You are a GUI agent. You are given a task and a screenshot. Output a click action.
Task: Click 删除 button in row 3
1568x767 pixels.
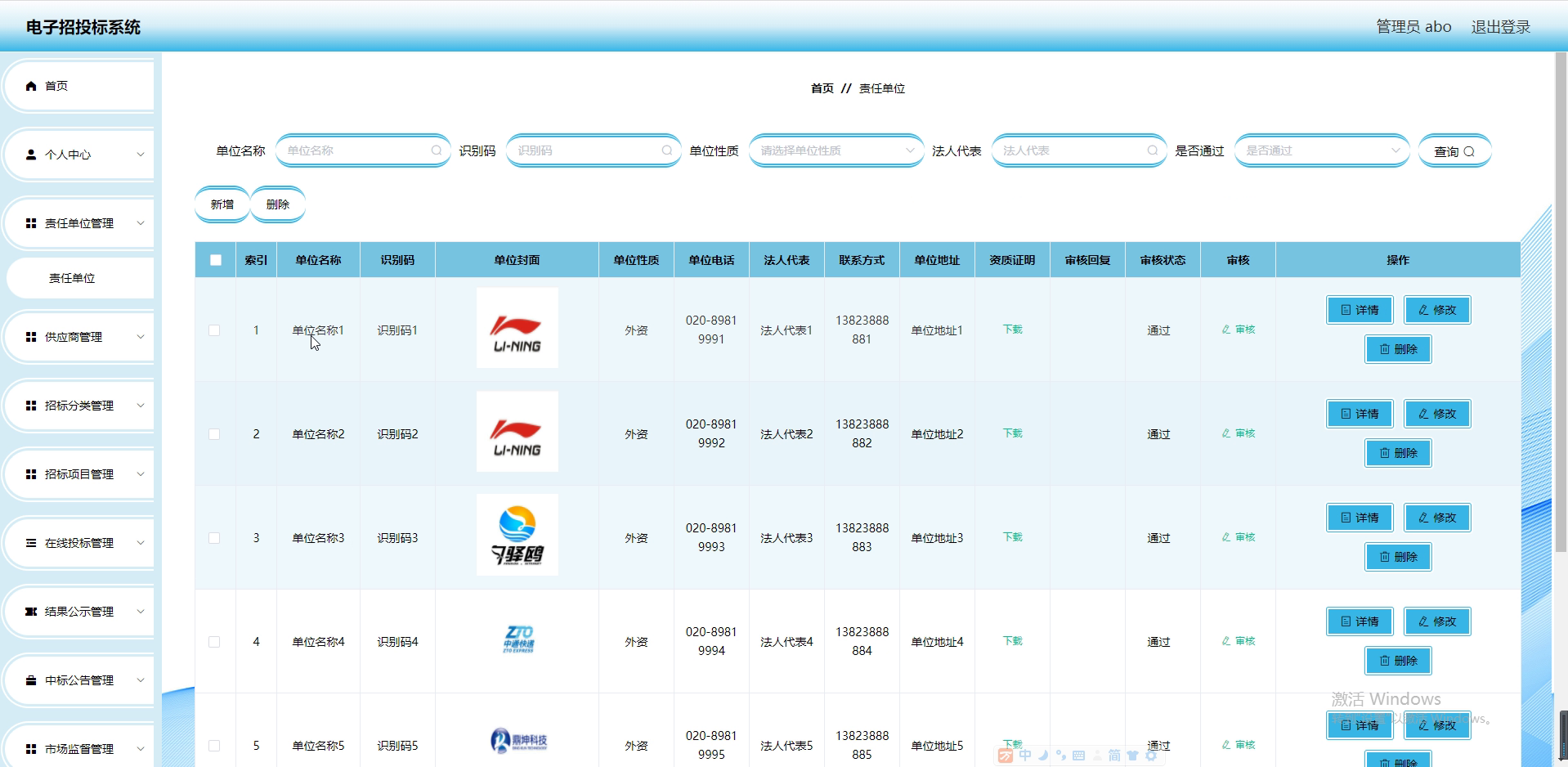[1398, 557]
